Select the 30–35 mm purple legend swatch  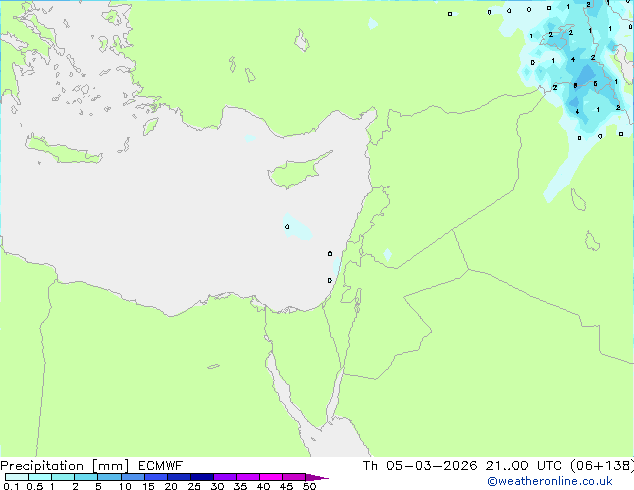coord(224,477)
